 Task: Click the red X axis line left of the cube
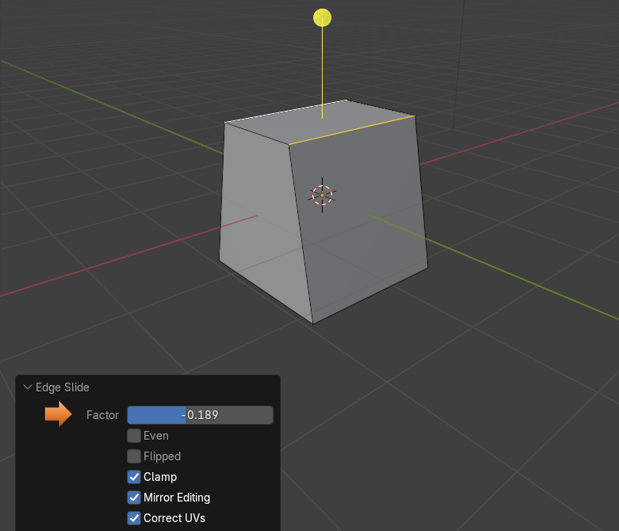click(120, 260)
